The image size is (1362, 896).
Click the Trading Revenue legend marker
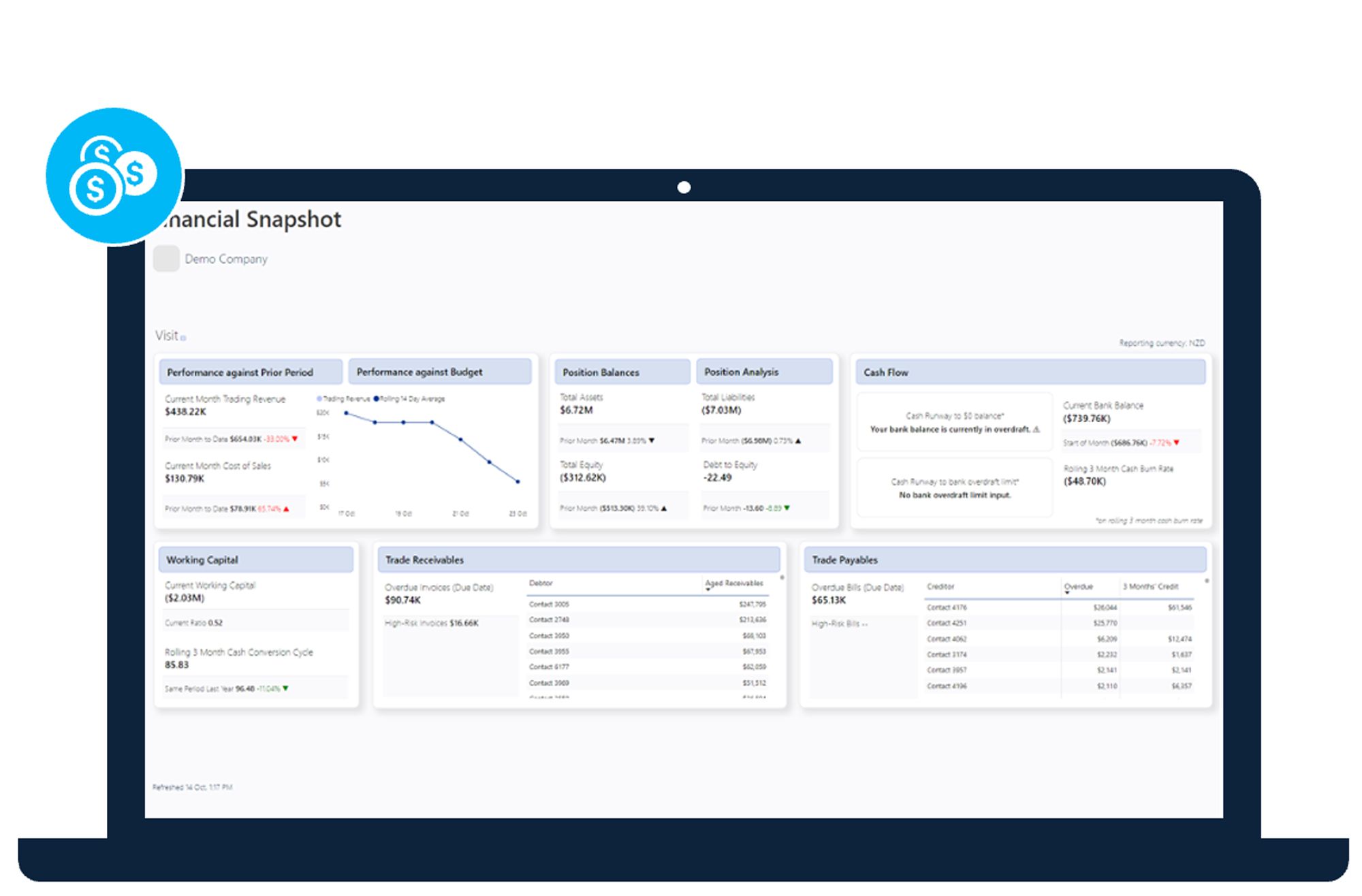(319, 399)
